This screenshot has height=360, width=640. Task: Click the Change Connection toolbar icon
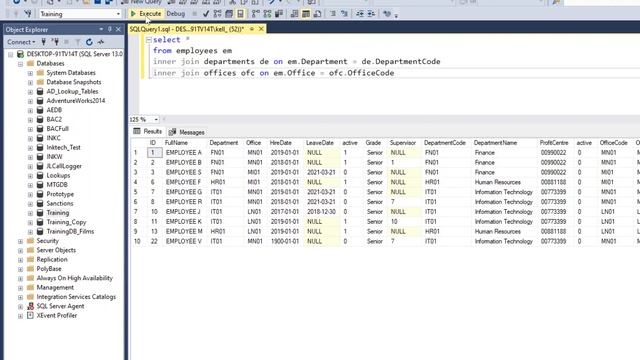(x=28, y=14)
